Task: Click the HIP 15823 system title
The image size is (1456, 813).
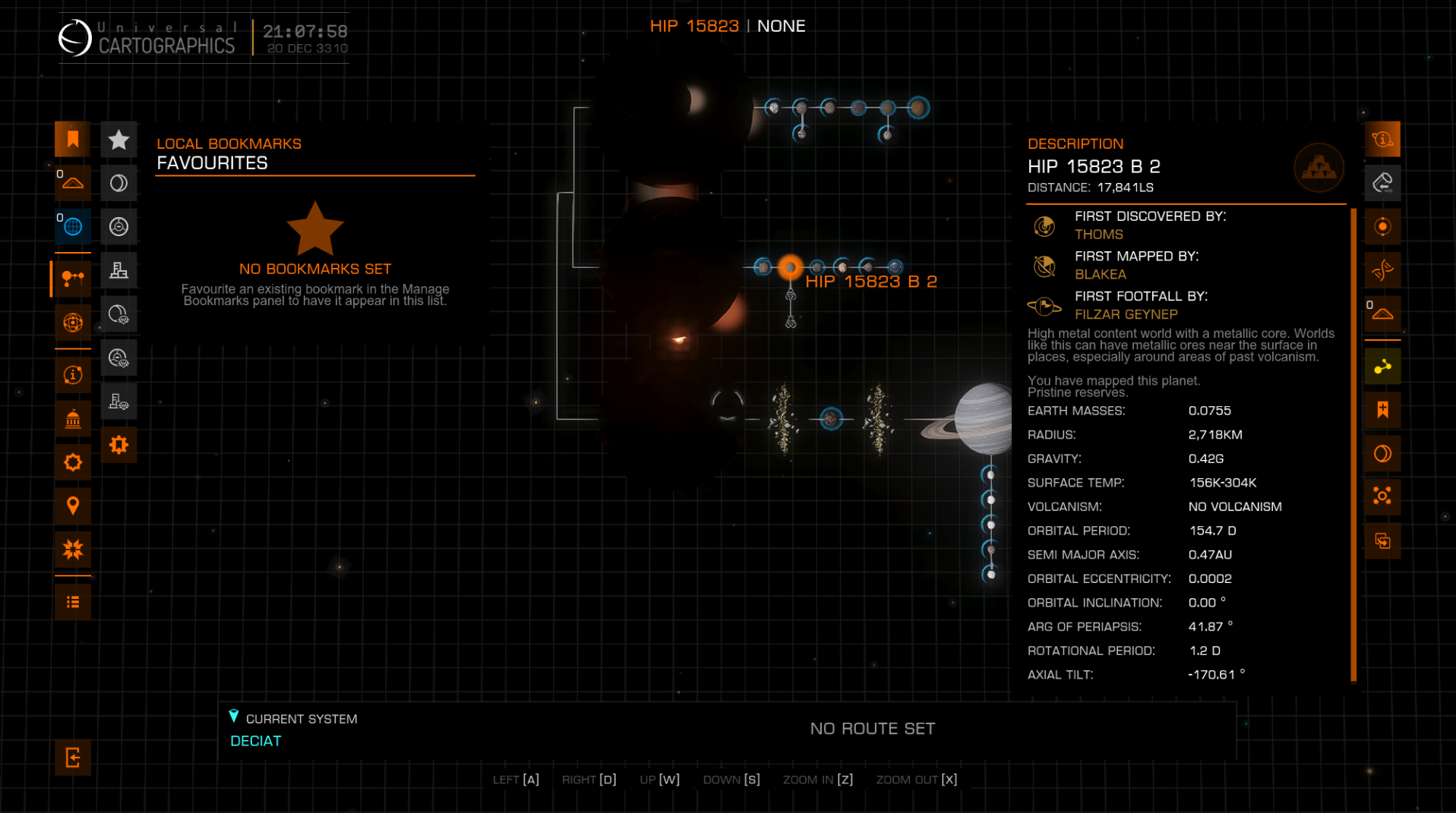Action: point(694,26)
